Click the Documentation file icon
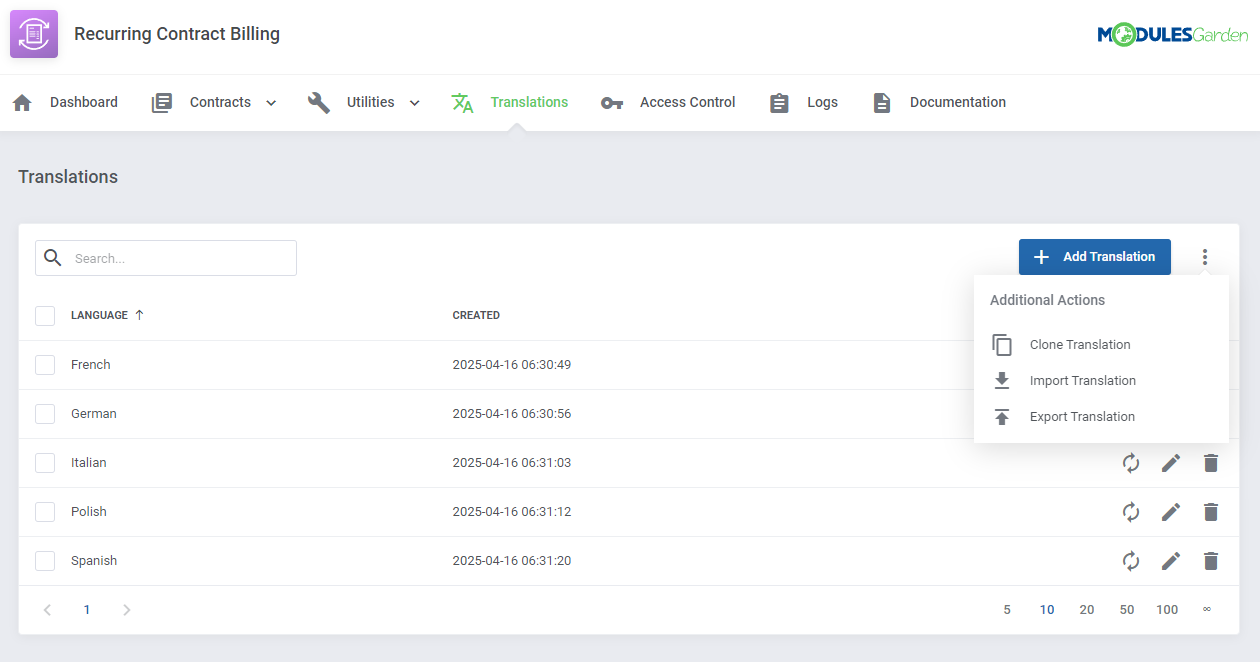Viewport: 1260px width, 662px height. tap(881, 102)
